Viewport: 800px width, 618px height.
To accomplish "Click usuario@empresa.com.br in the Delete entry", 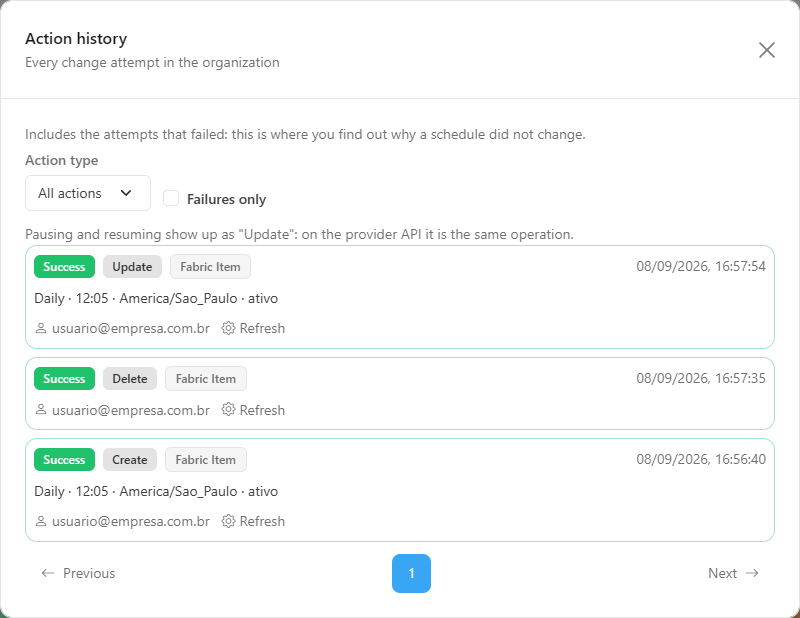I will coord(131,410).
